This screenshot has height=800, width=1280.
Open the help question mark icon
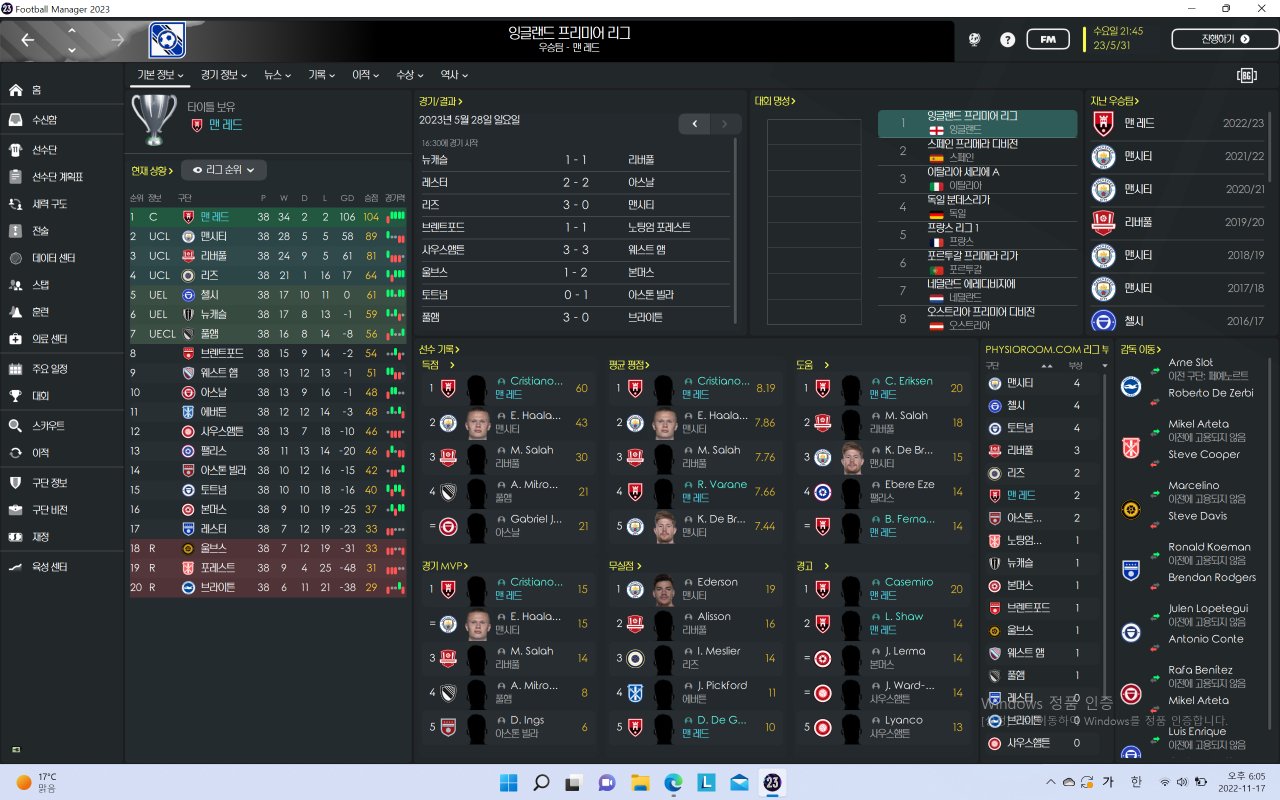1007,40
